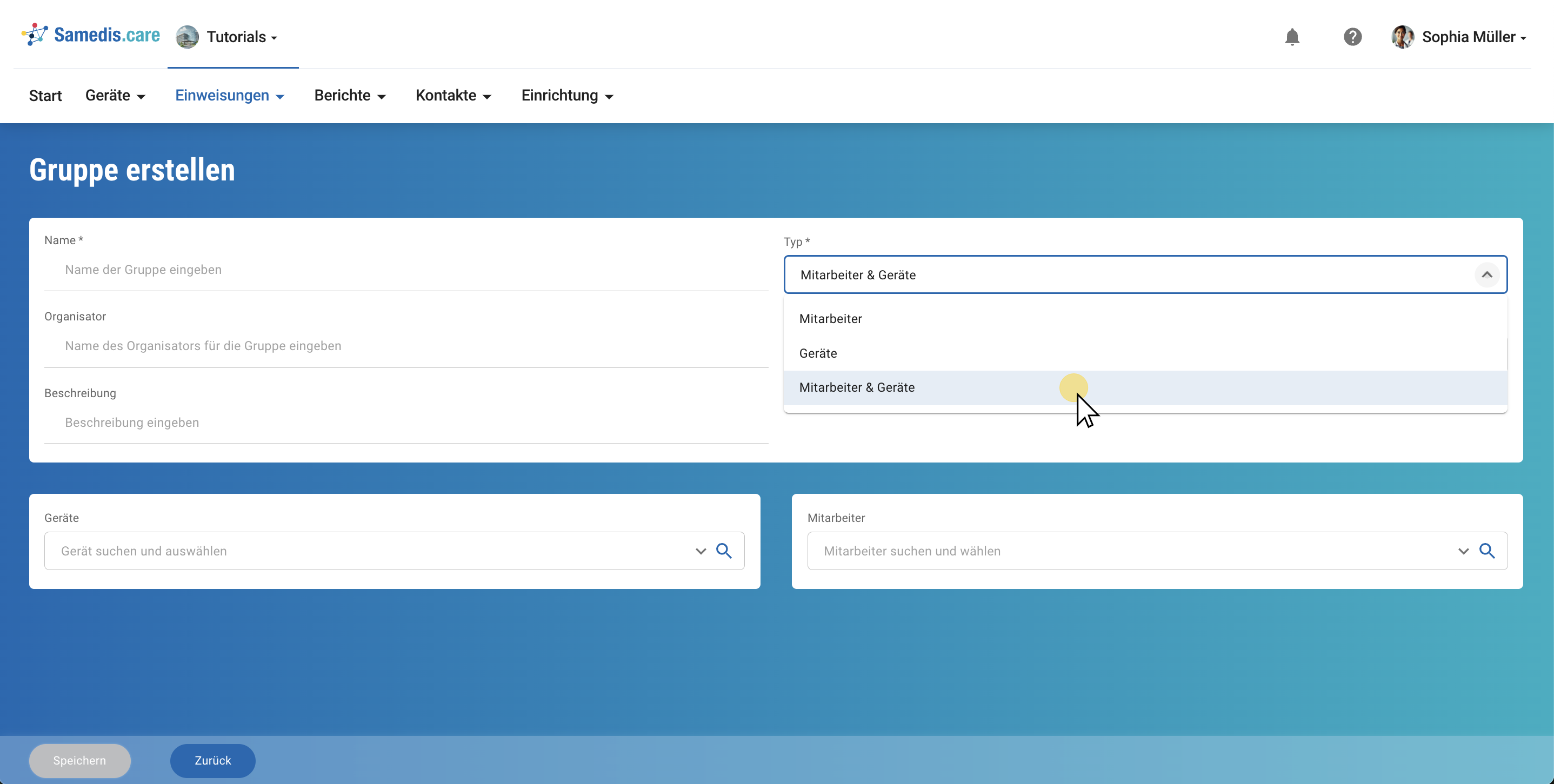This screenshot has height=784, width=1554.
Task: Click the Mitarbeiter search magnifier icon
Action: tap(1487, 551)
